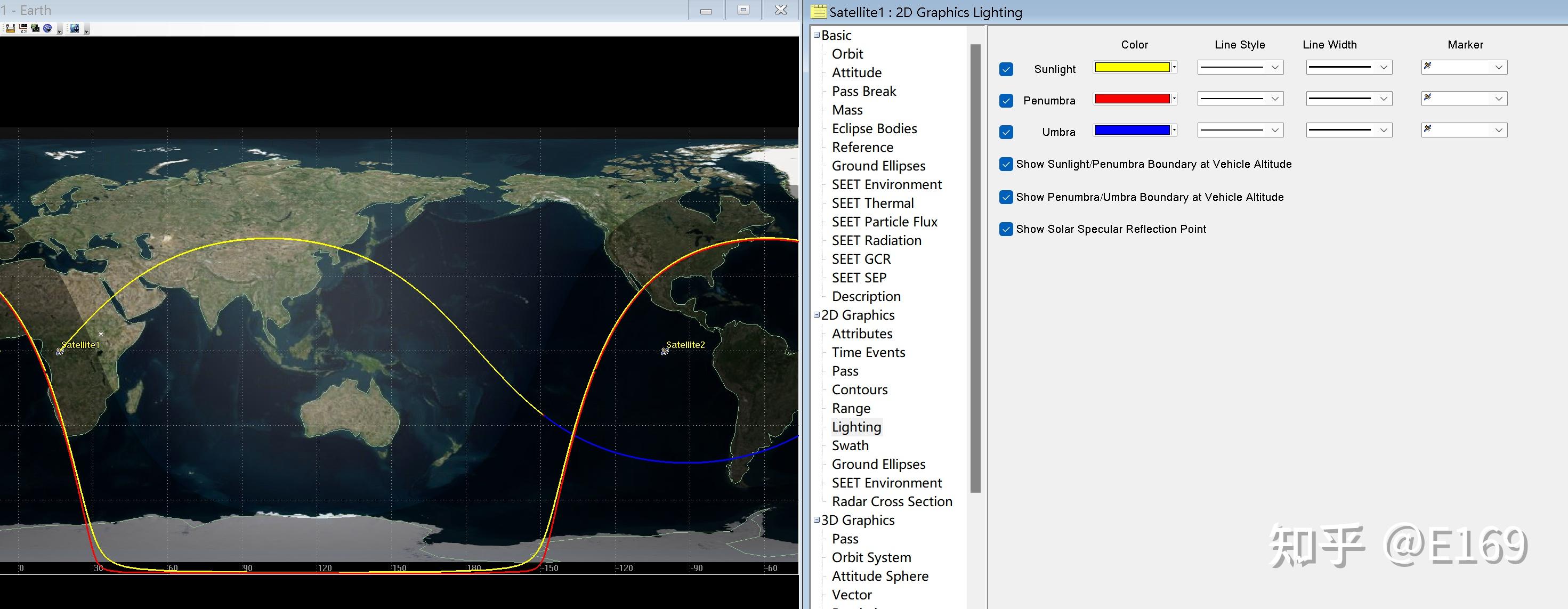The width and height of the screenshot is (1568, 609).
Task: Go to the Attitude Sphere page
Action: (x=879, y=576)
